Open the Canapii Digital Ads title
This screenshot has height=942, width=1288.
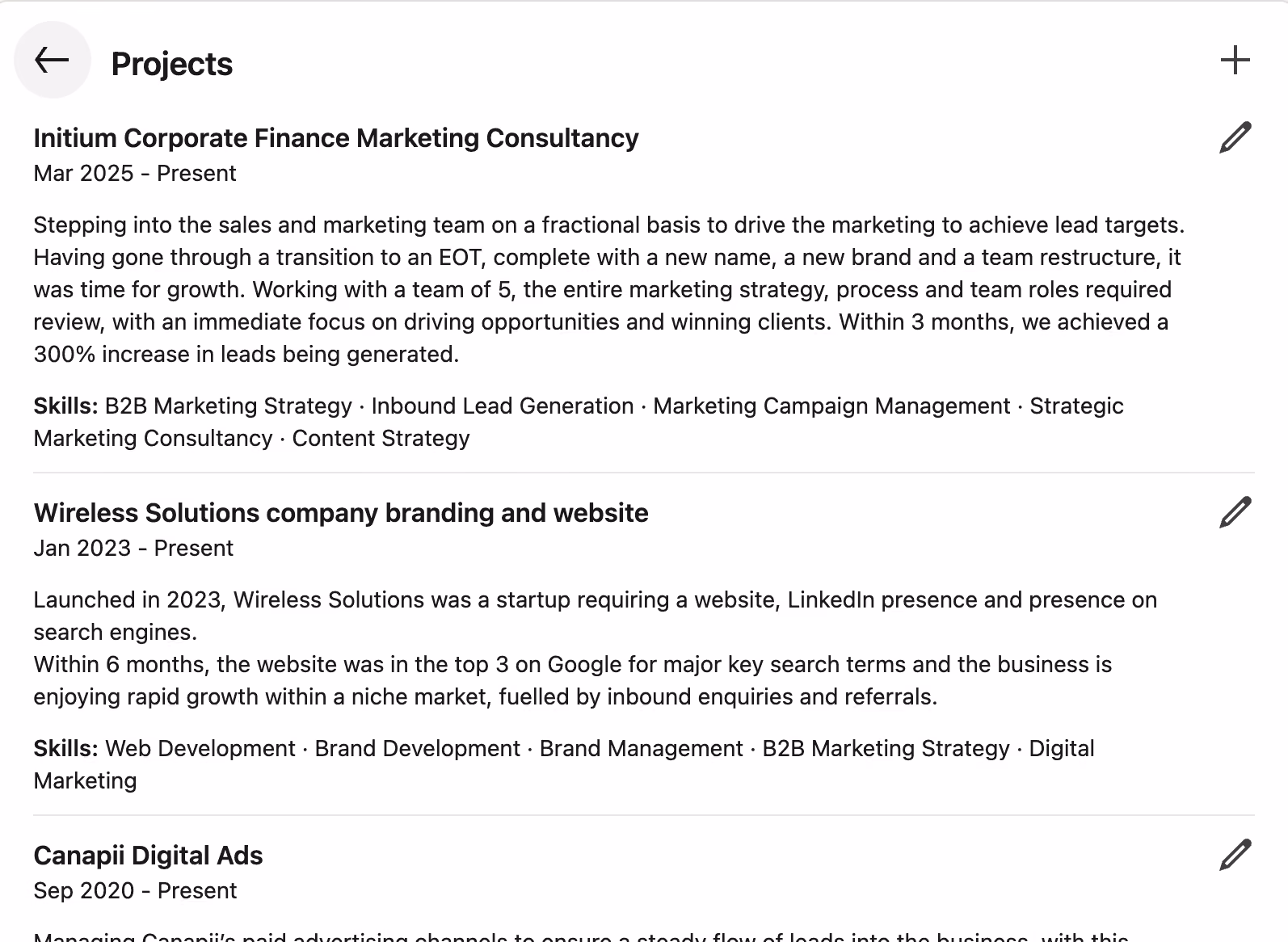[x=148, y=856]
